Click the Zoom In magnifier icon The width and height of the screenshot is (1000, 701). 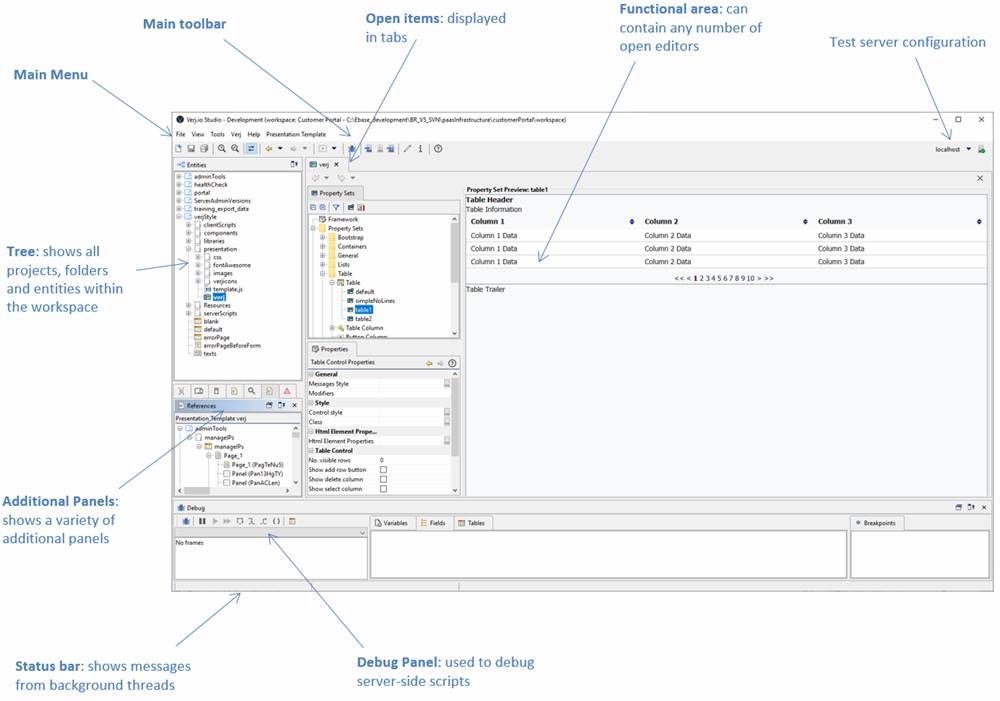pyautogui.click(x=221, y=149)
